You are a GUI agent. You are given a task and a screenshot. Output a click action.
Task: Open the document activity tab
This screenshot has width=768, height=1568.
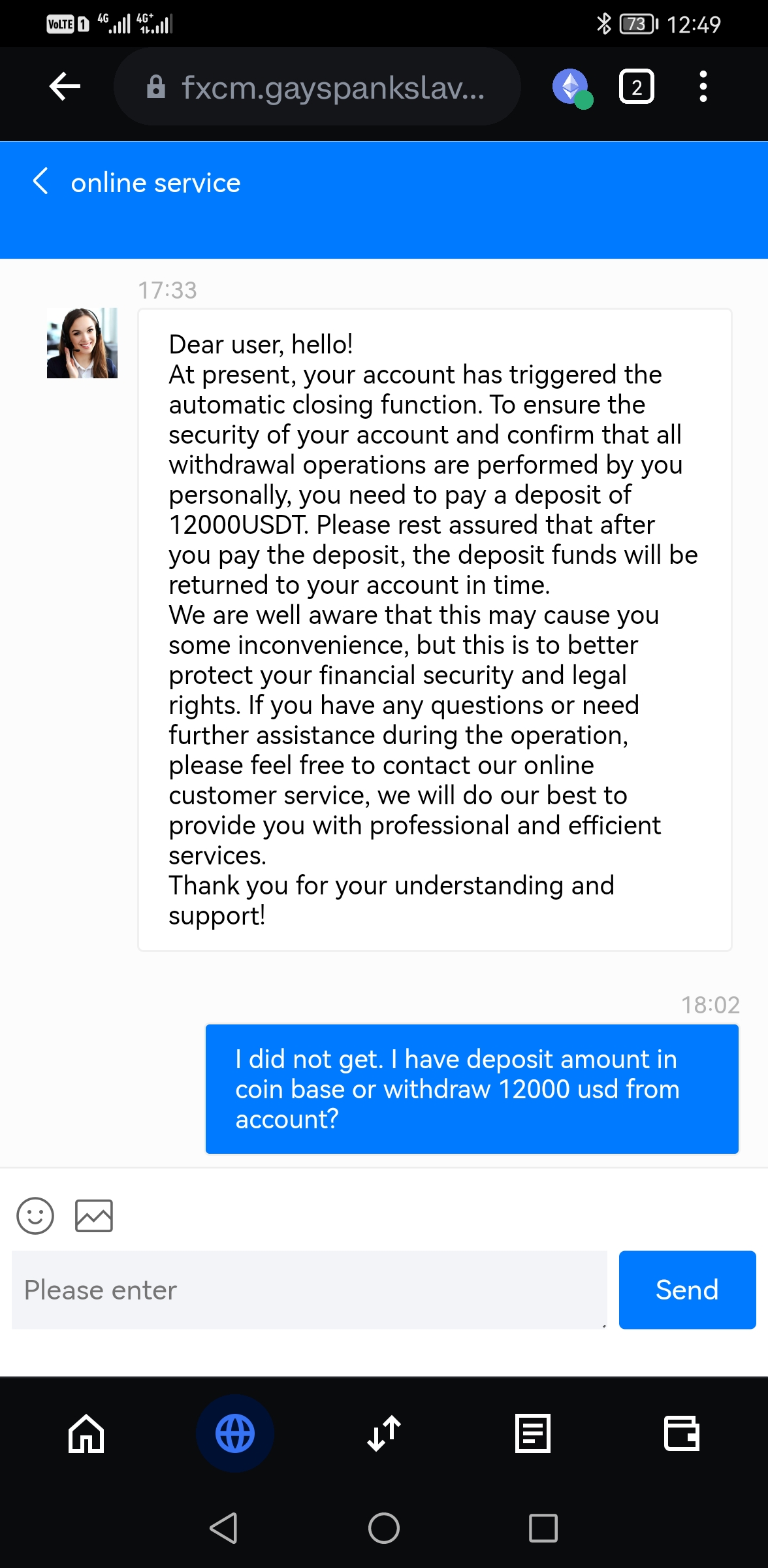click(533, 1433)
